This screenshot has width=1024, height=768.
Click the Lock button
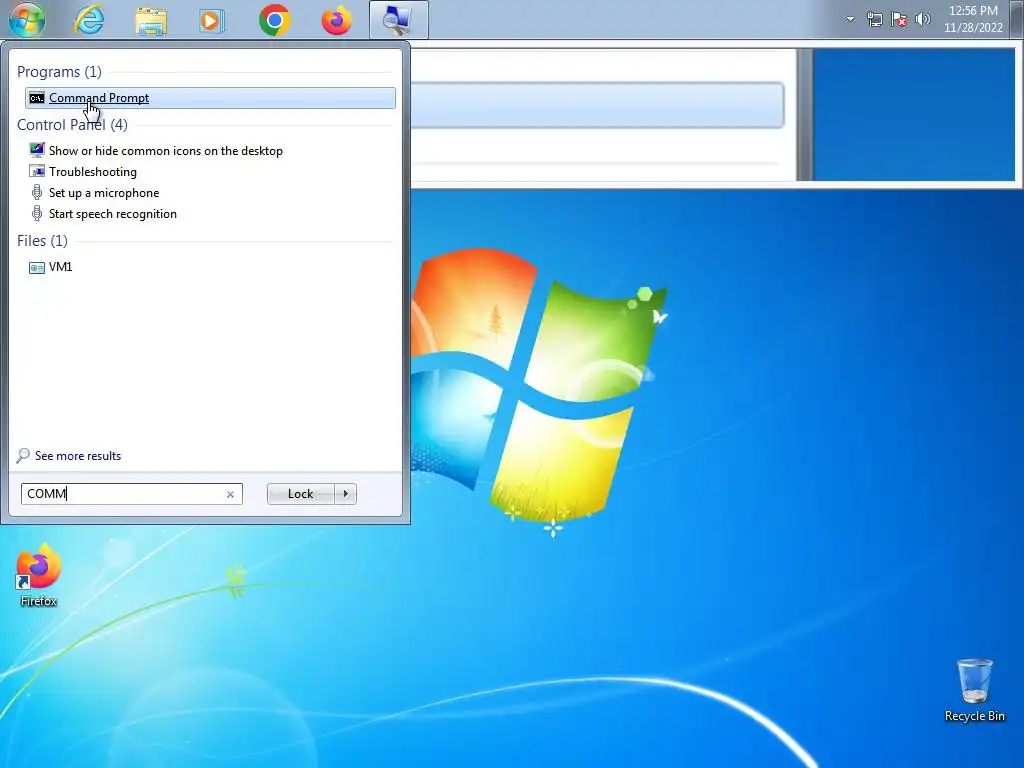point(300,494)
